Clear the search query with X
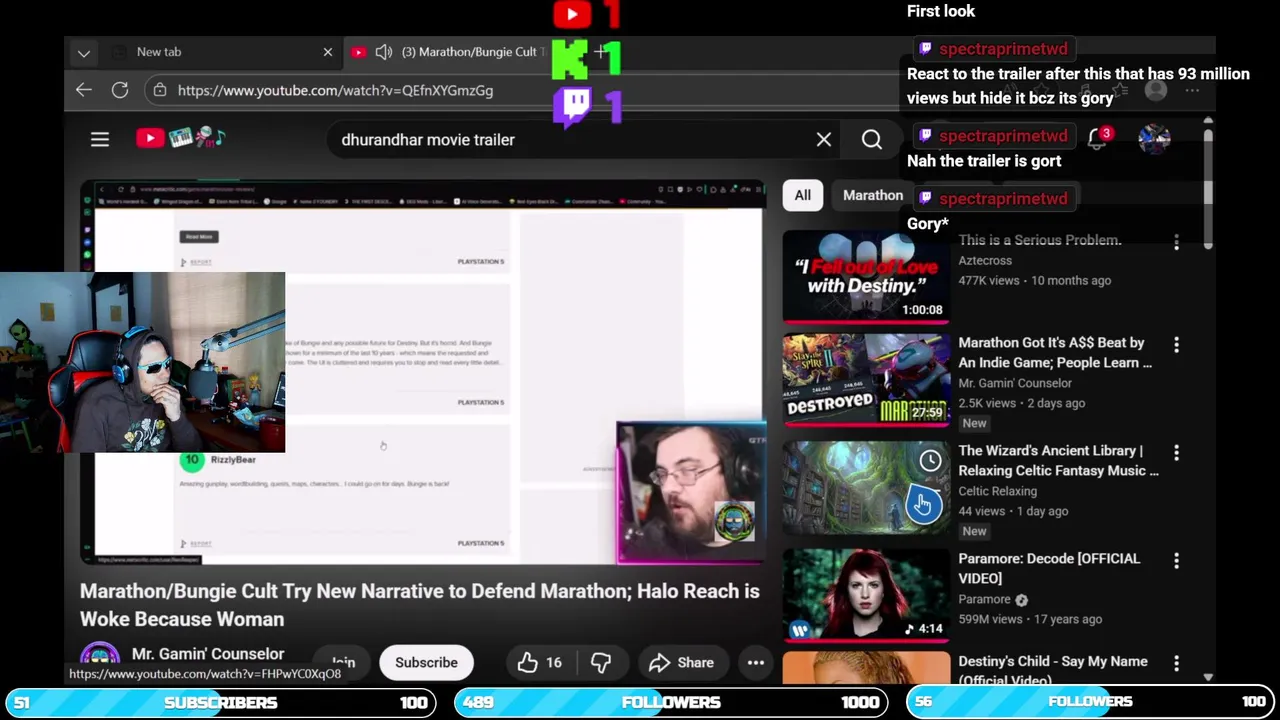 [824, 140]
